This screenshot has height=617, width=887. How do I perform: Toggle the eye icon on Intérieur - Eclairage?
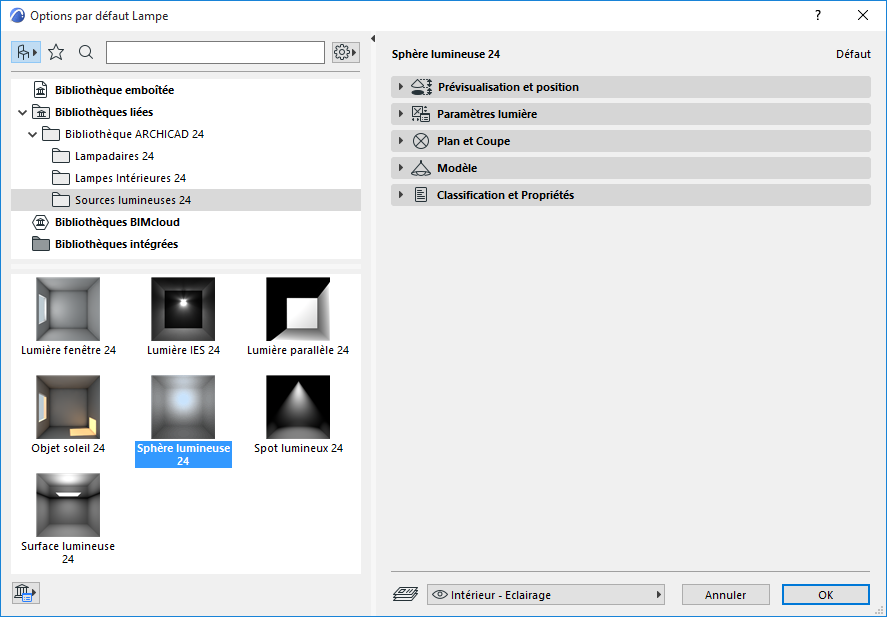click(440, 594)
